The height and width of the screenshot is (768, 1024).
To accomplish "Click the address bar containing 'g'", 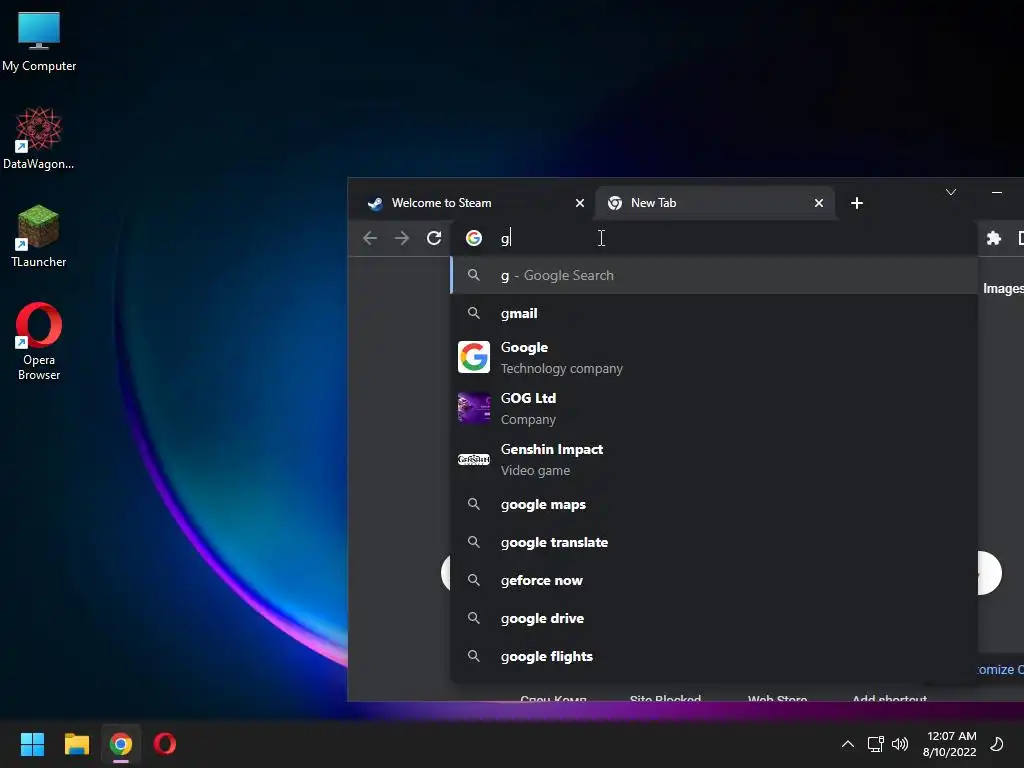I will (713, 238).
